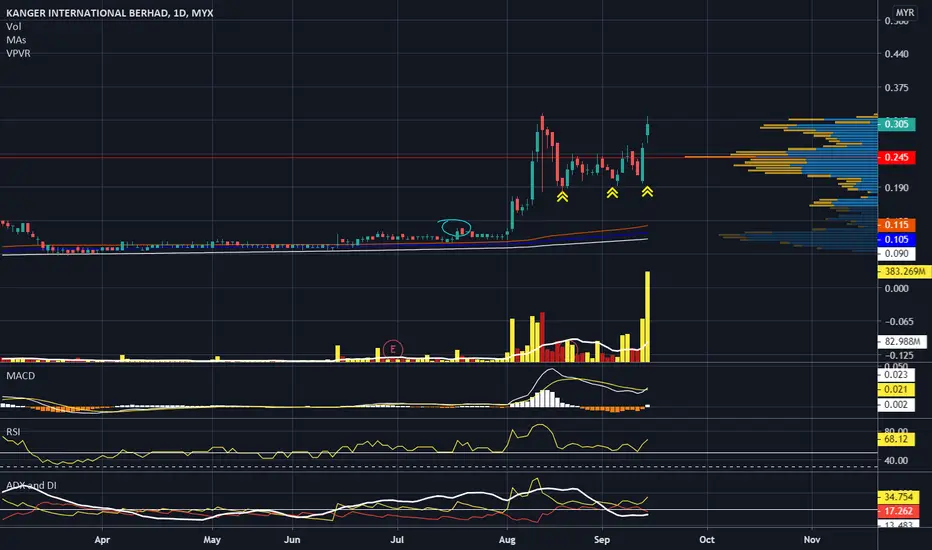The height and width of the screenshot is (550, 932).
Task: Click the MACD histogram 0.002 value label
Action: coord(896,404)
